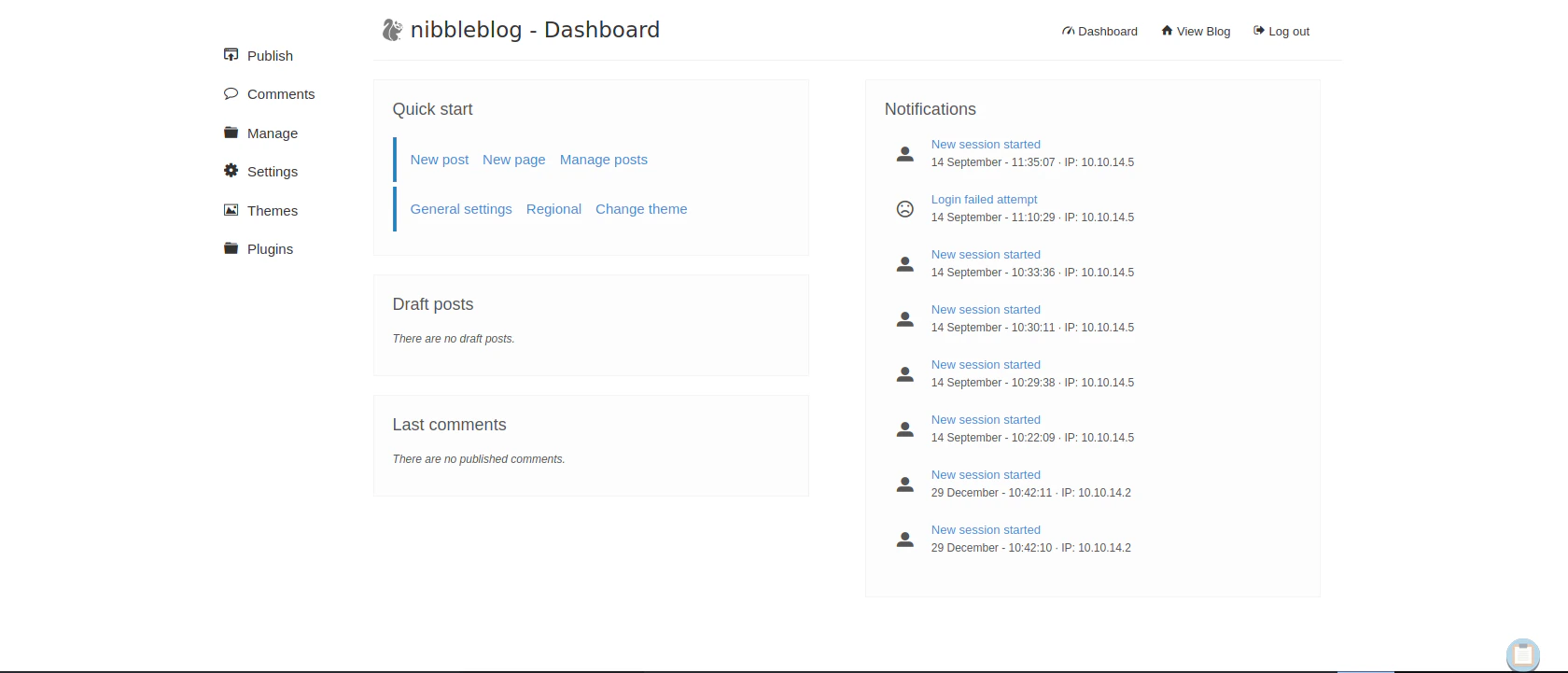Open the 'Login failed attempt' notification
Screen dimensions: 1568x673
pos(984,200)
